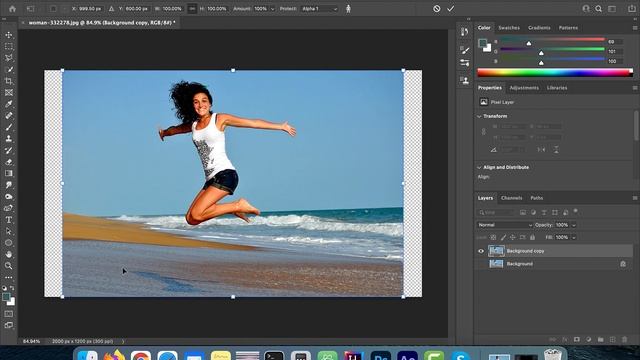Open the Normal blend mode dropdown
This screenshot has width=640, height=360.
pos(505,225)
